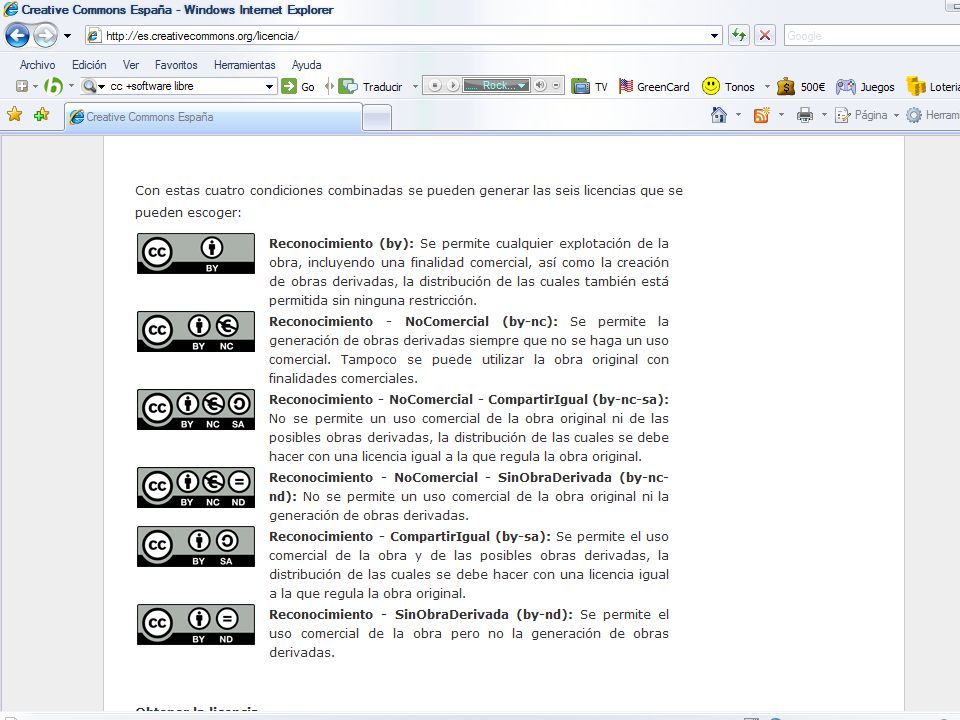Open the Ayuda menu
Viewport: 960px width, 720px height.
[307, 64]
